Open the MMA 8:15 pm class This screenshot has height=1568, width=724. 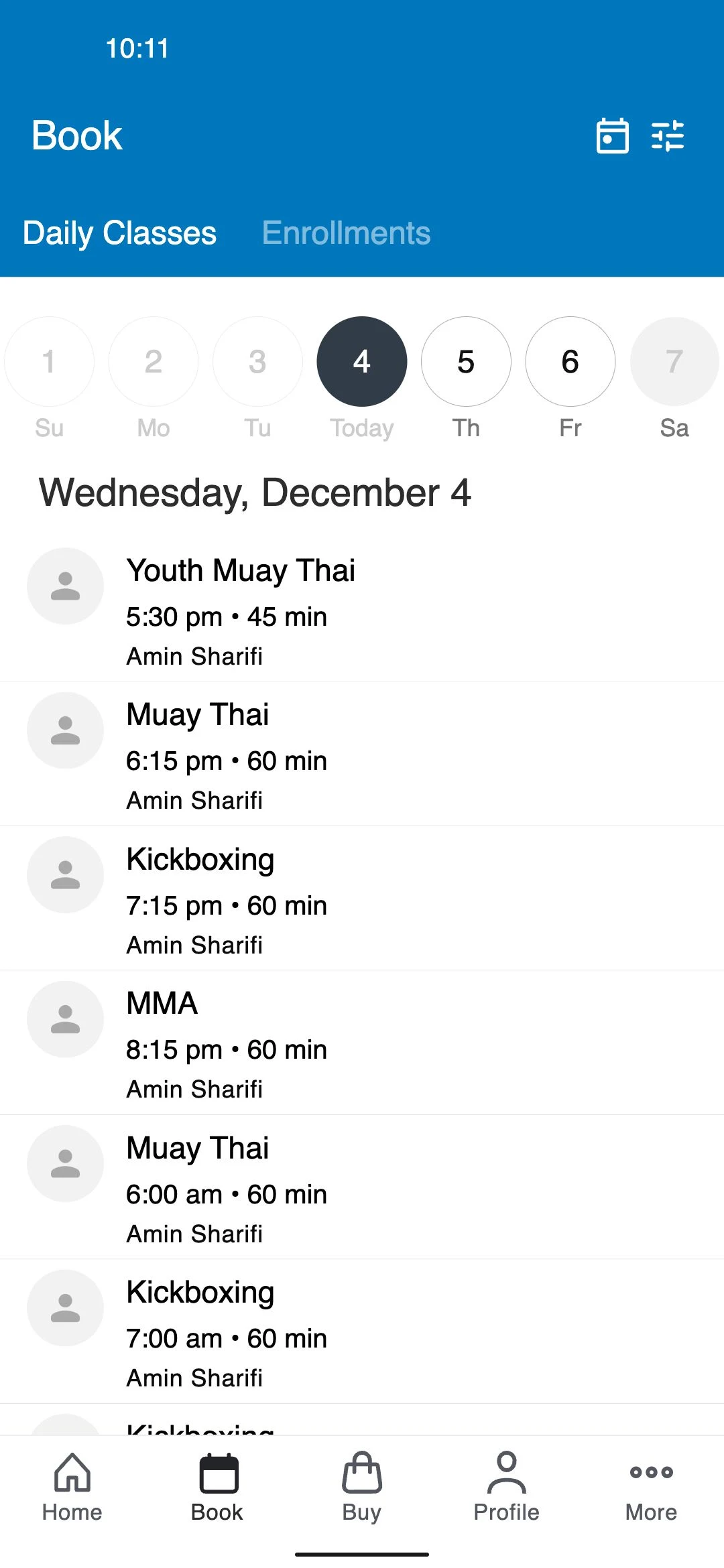tap(362, 1043)
